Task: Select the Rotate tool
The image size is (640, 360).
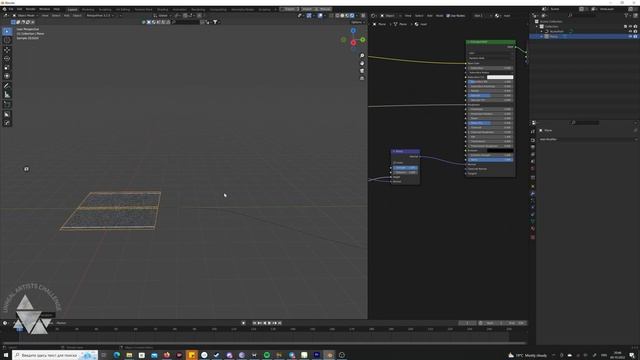Action: [x=7, y=58]
